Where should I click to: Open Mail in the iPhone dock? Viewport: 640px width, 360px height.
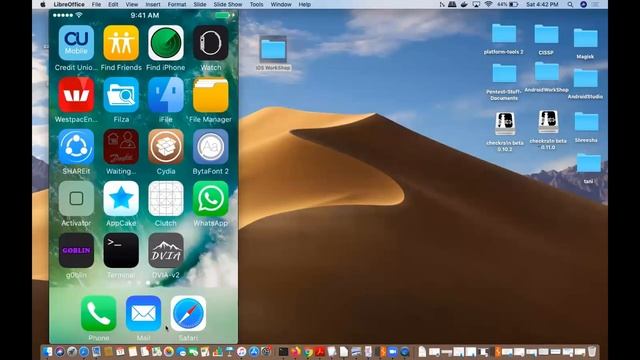pos(143,313)
